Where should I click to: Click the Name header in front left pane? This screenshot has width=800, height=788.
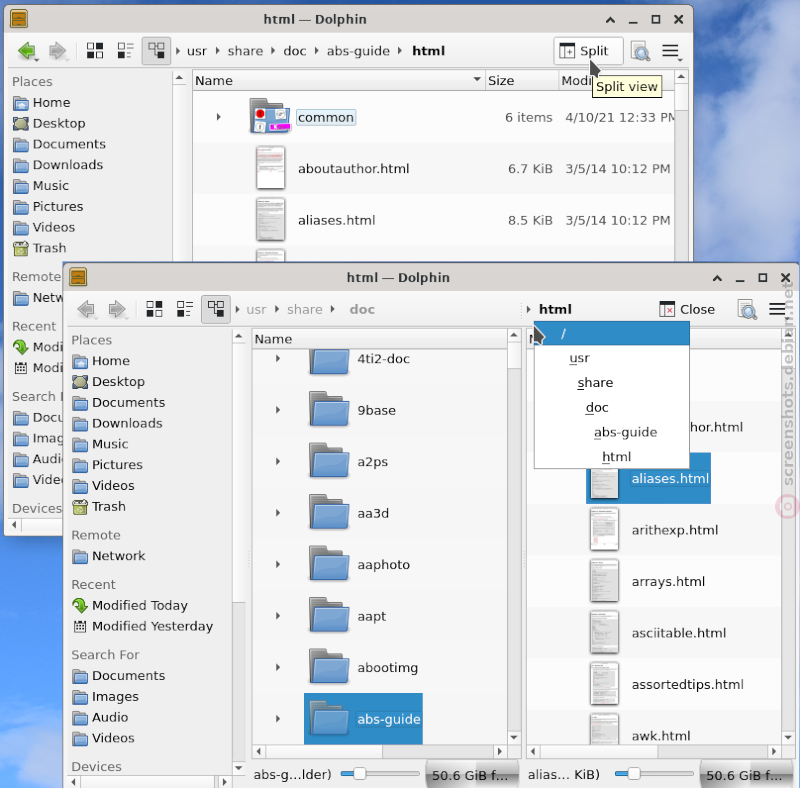coord(379,339)
